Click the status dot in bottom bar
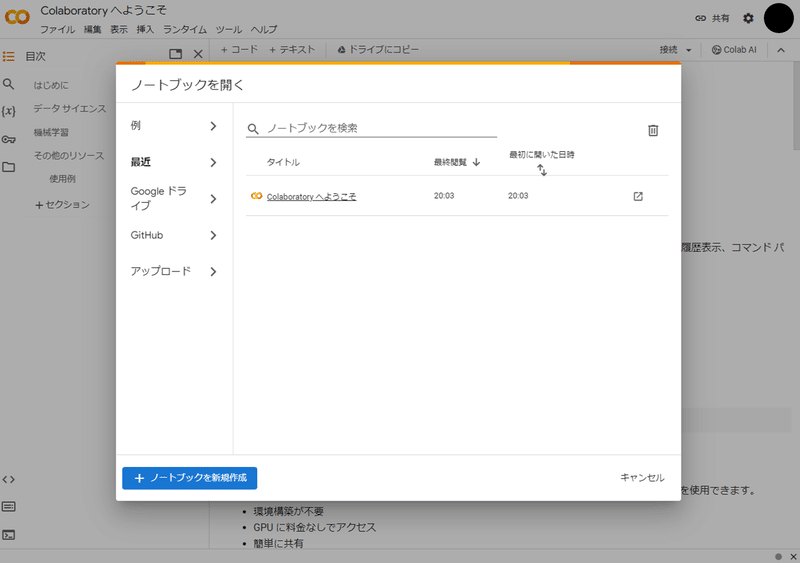Image resolution: width=800 pixels, height=563 pixels. 778,556
